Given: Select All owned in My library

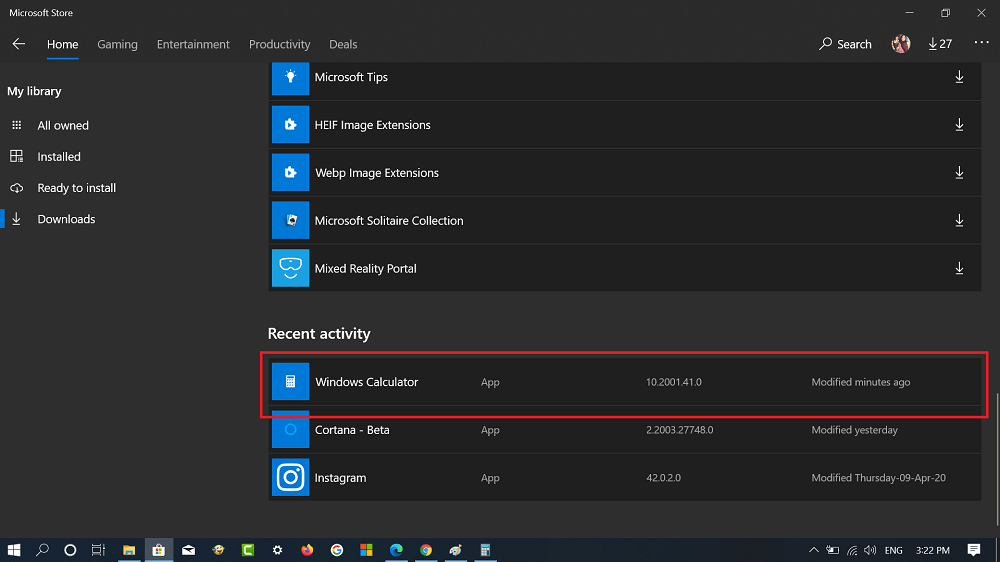Looking at the screenshot, I should pyautogui.click(x=62, y=126).
